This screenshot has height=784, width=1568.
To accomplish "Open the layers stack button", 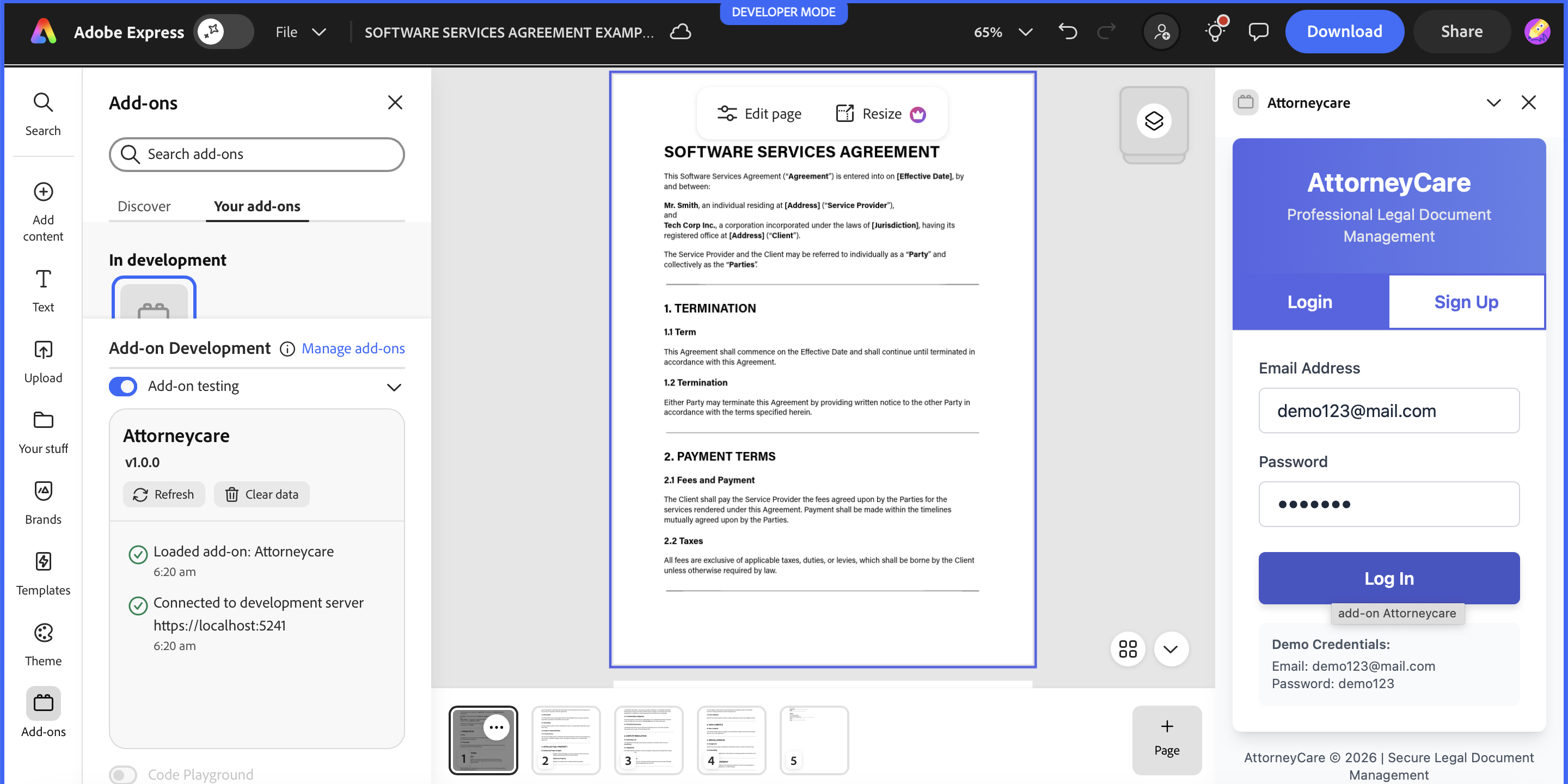I will [1154, 120].
